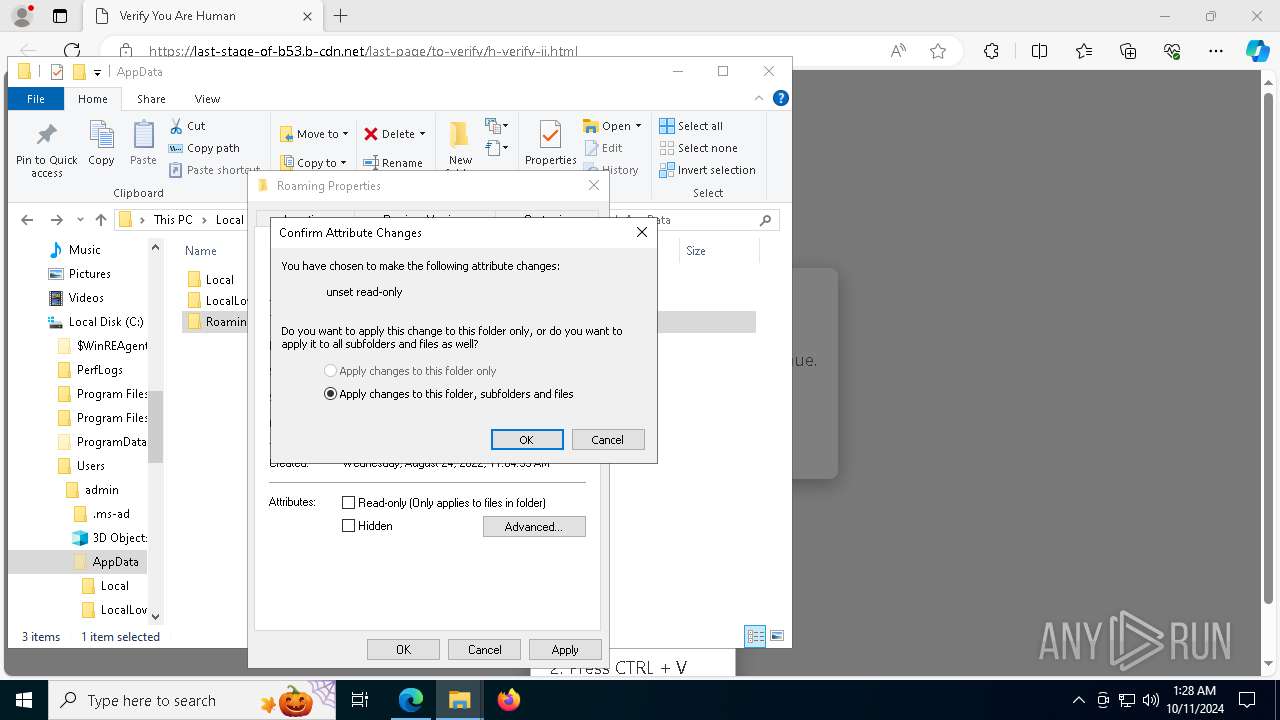
Task: Open the Copy to dropdown
Action: 313,162
